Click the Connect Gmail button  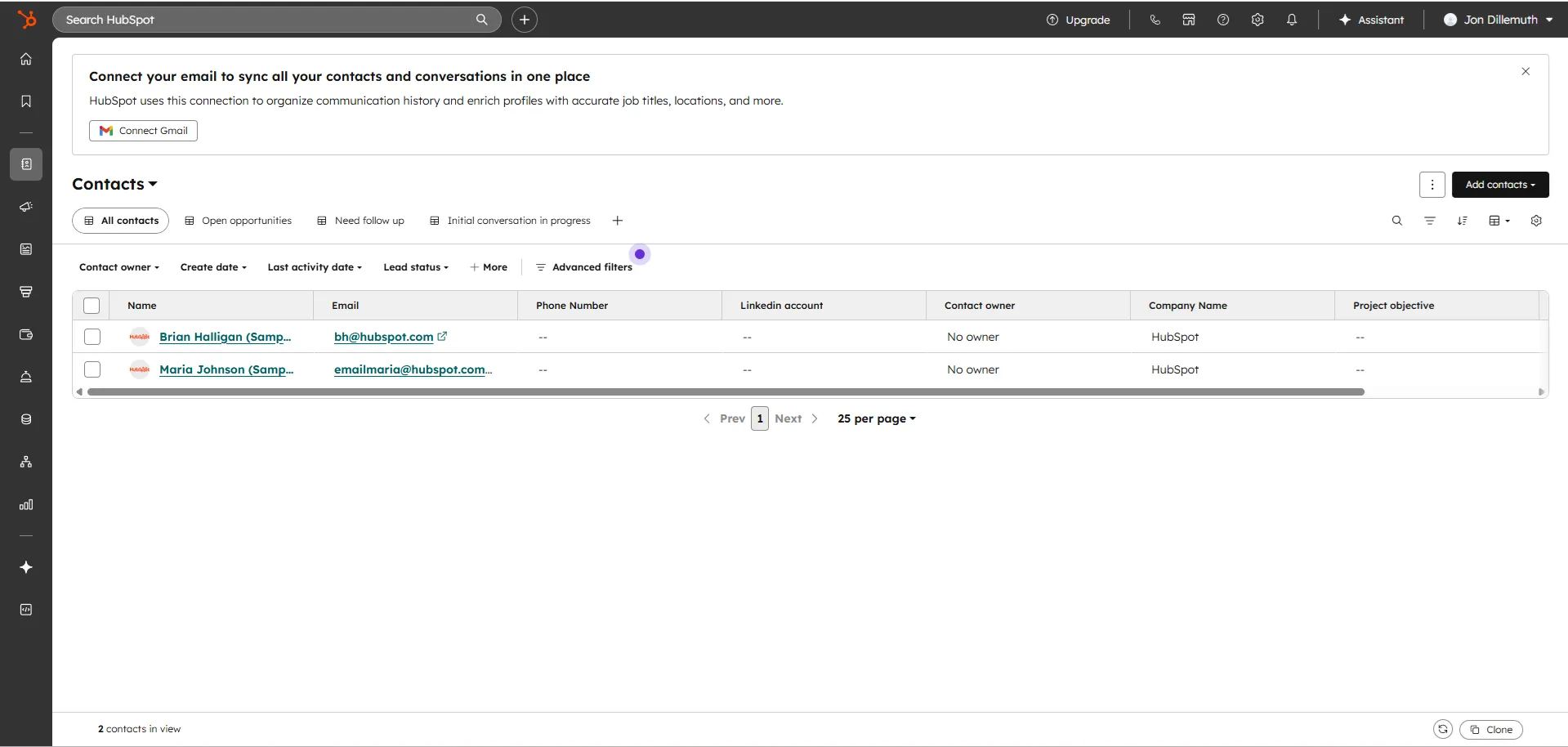143,131
